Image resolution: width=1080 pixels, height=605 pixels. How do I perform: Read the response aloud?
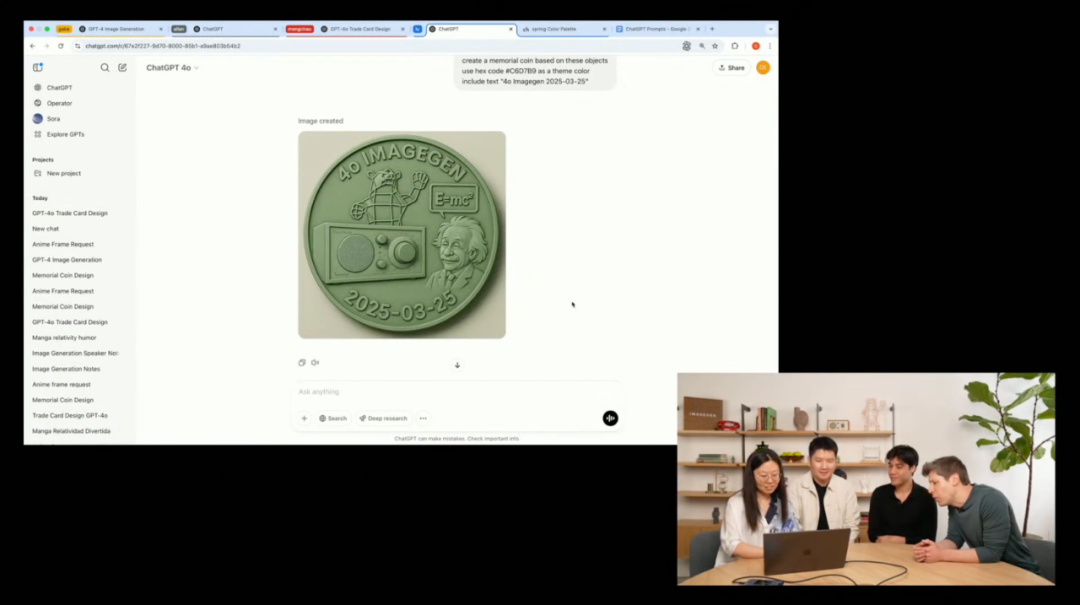(315, 363)
